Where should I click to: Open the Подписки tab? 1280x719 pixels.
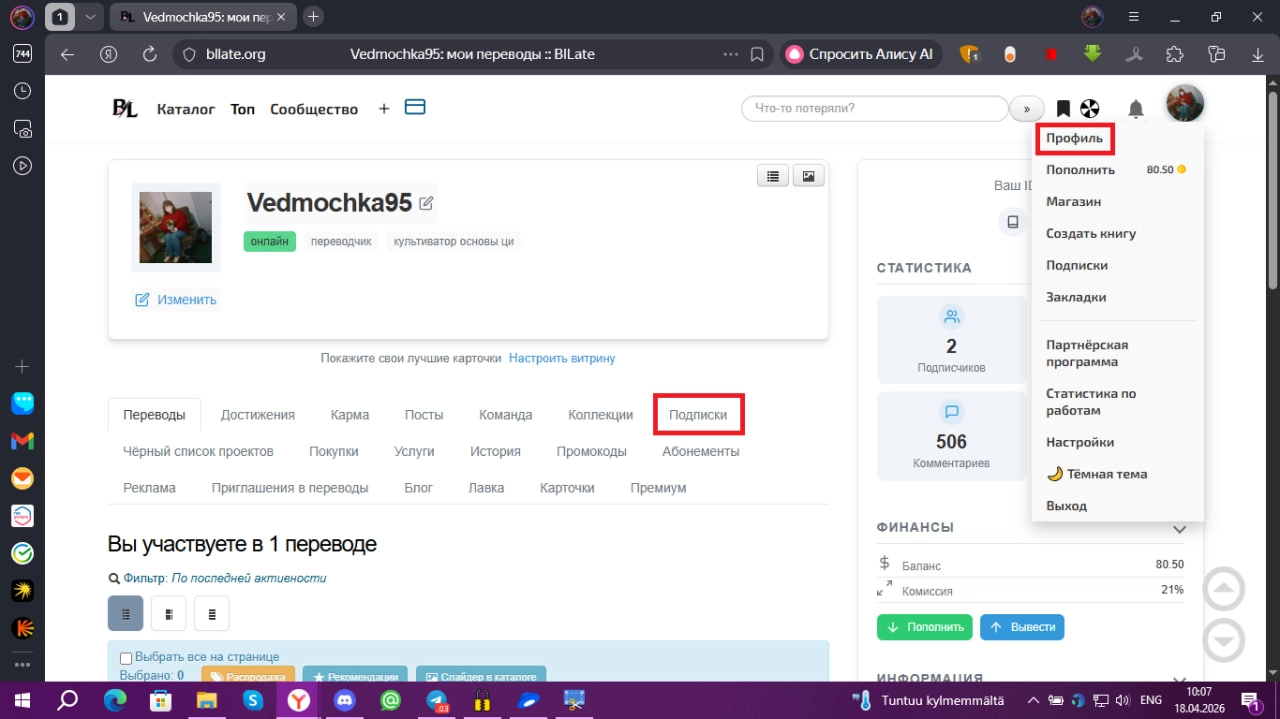pyautogui.click(x=698, y=415)
